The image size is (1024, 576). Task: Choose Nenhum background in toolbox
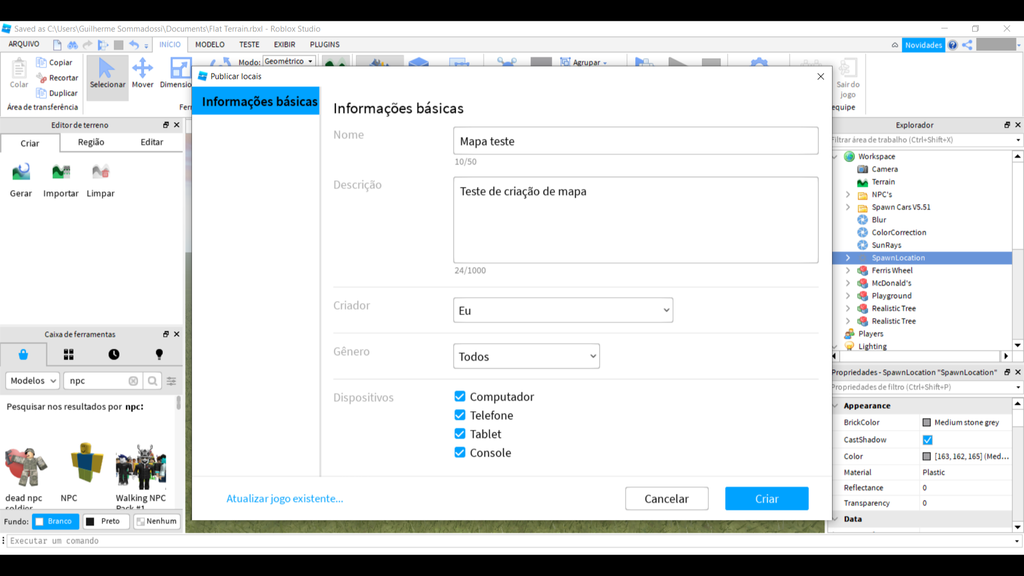[x=157, y=521]
